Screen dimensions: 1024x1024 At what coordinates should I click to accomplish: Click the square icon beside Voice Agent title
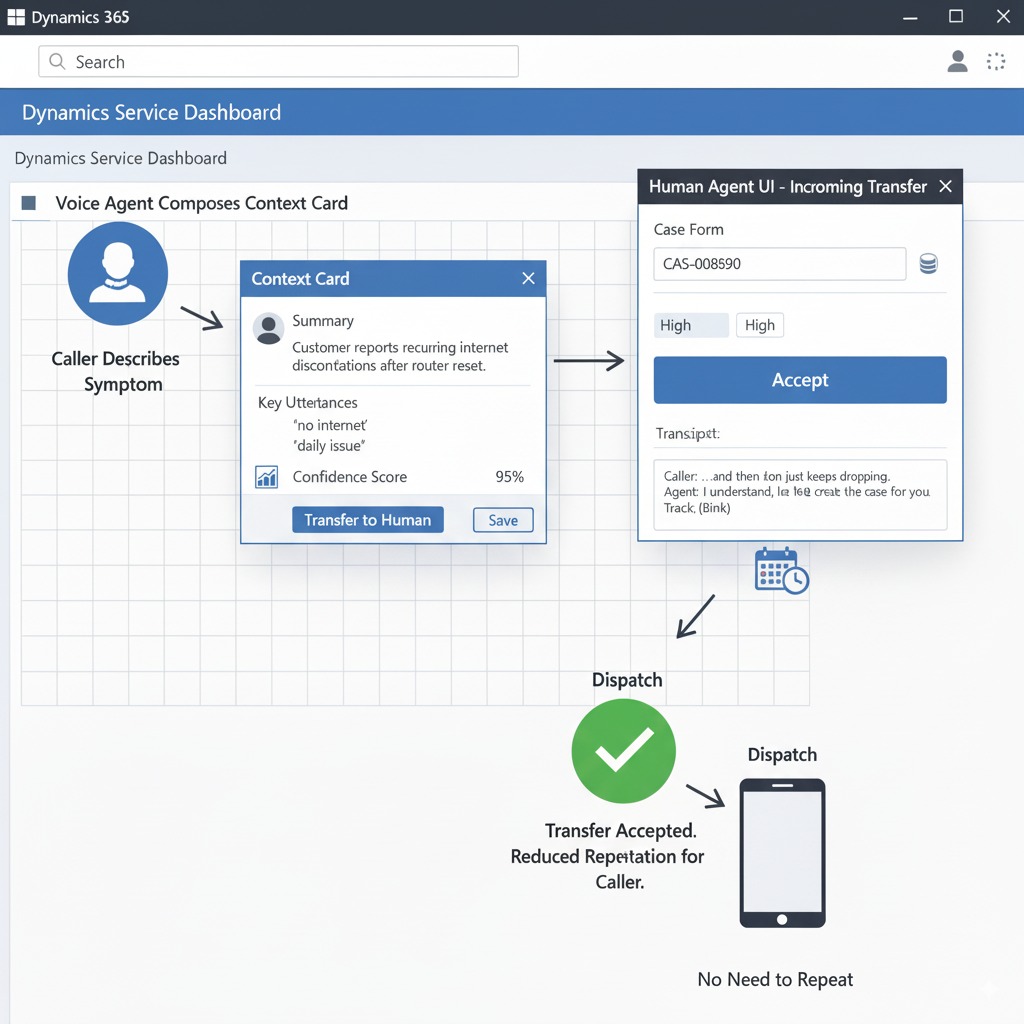pyautogui.click(x=29, y=203)
